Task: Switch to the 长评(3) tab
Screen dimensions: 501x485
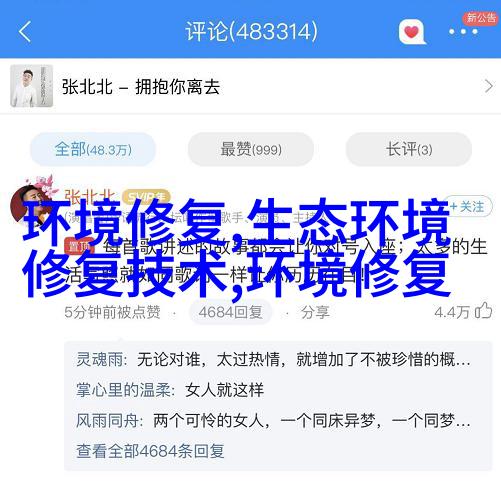Action: point(409,149)
